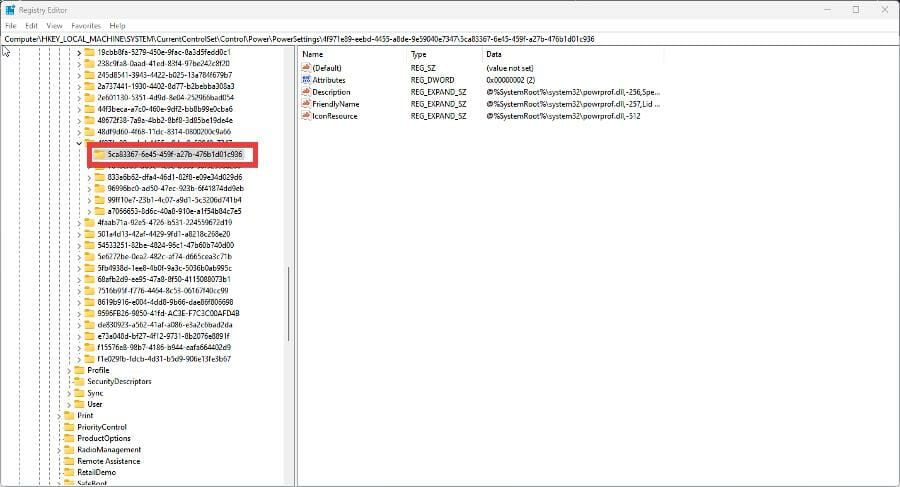Screen dimensions: 900x487
Task: Open the Edit menu
Action: pos(31,26)
